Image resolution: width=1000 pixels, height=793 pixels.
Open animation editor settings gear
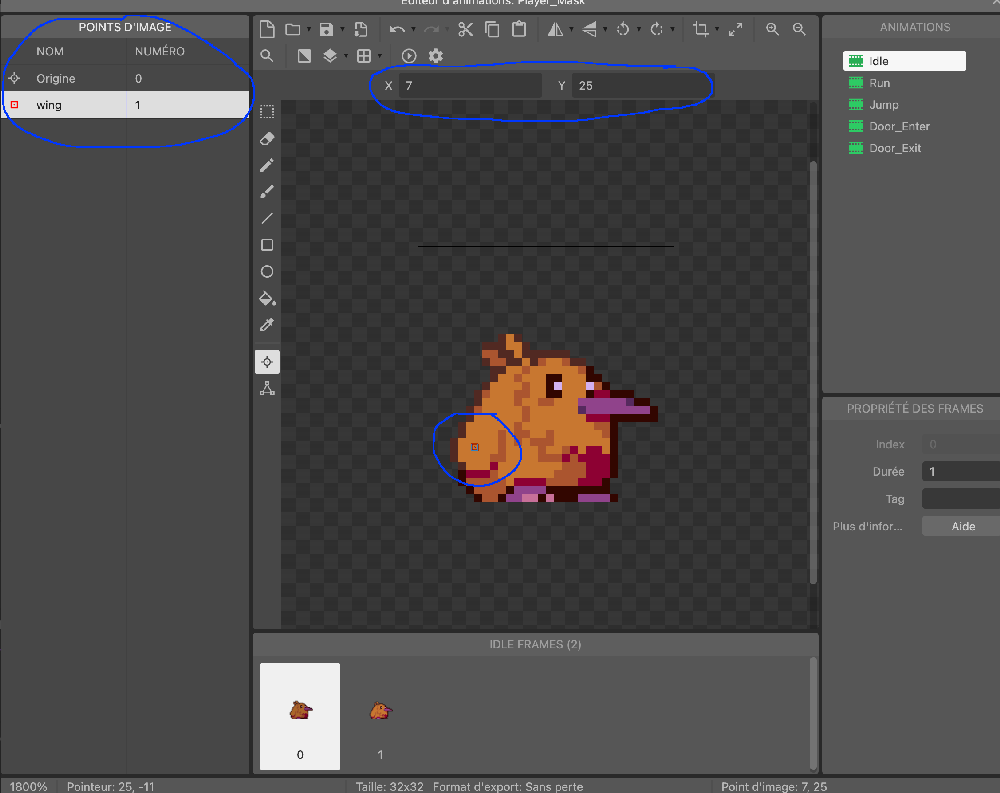click(x=435, y=56)
